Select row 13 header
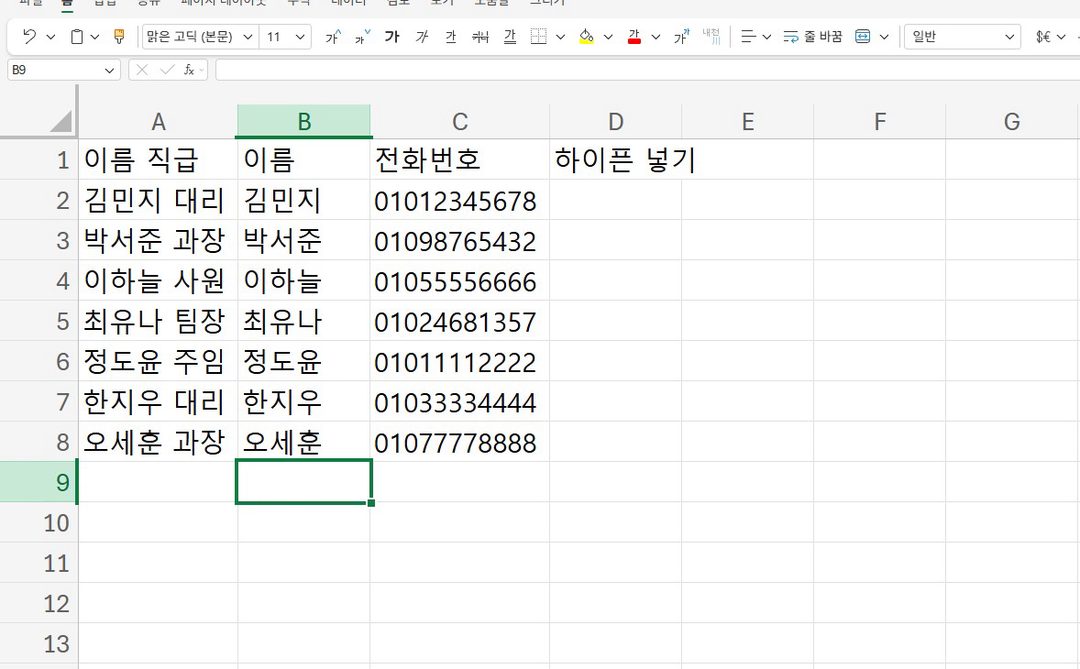 pos(39,644)
